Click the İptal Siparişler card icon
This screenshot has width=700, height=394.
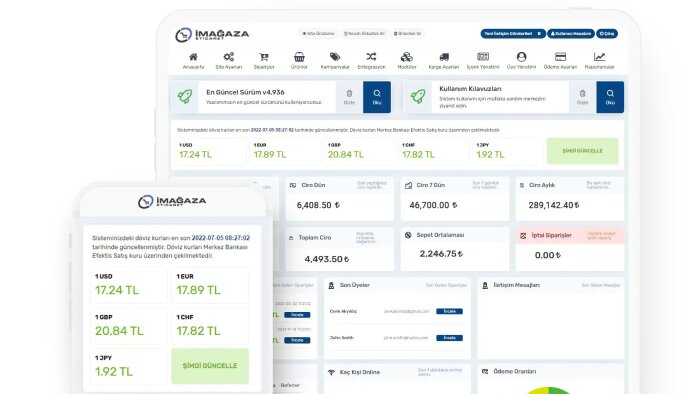pos(523,235)
